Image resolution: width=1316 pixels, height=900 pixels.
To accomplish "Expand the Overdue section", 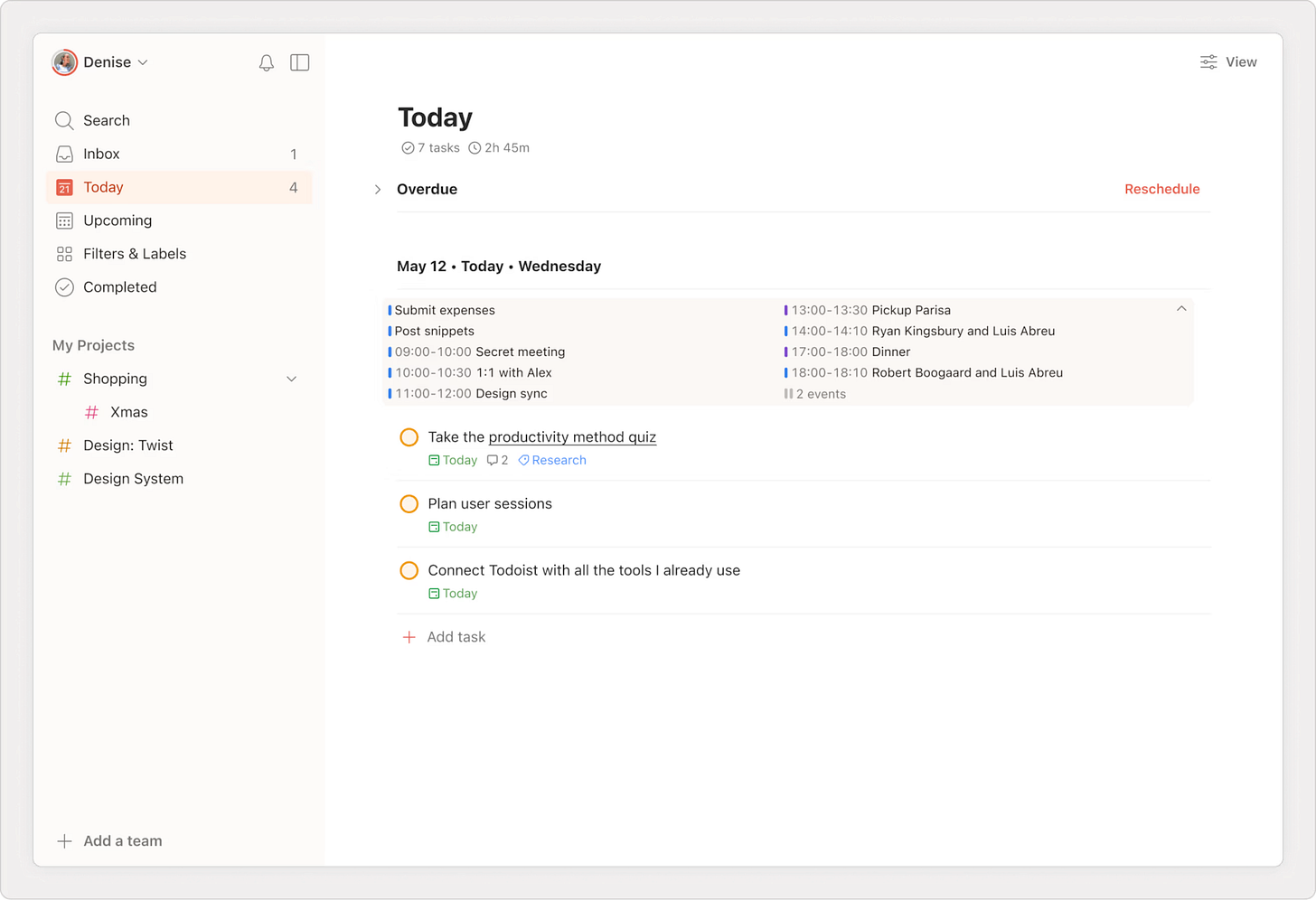I will click(x=377, y=189).
